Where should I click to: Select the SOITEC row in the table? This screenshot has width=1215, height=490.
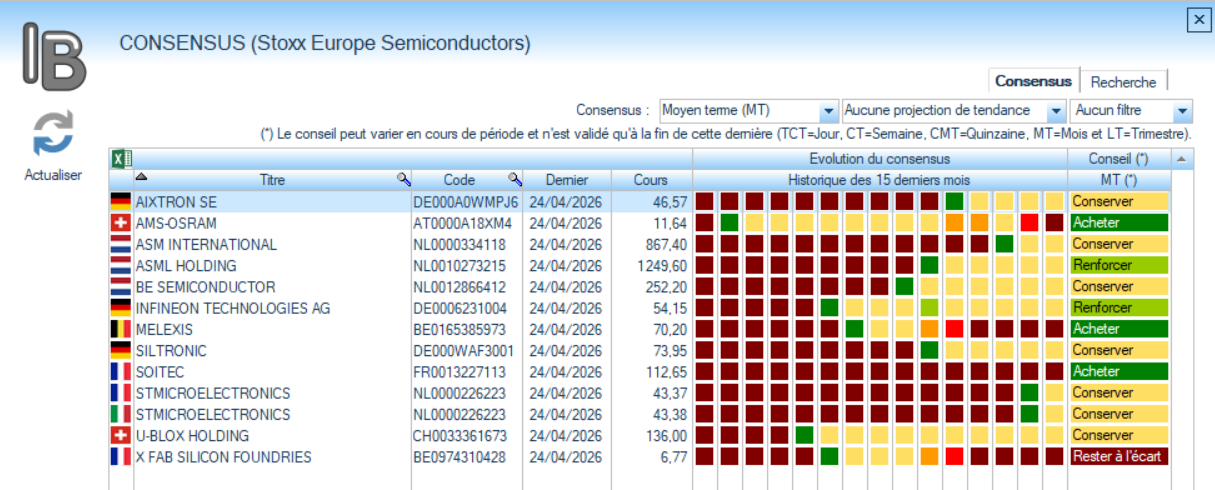(x=270, y=372)
